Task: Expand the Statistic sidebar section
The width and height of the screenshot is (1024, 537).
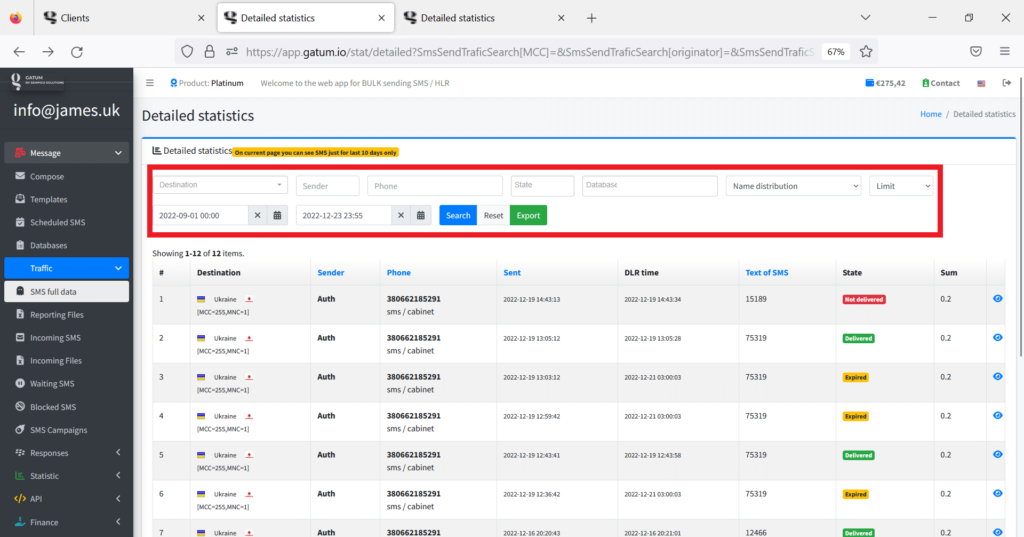Action: pos(67,476)
